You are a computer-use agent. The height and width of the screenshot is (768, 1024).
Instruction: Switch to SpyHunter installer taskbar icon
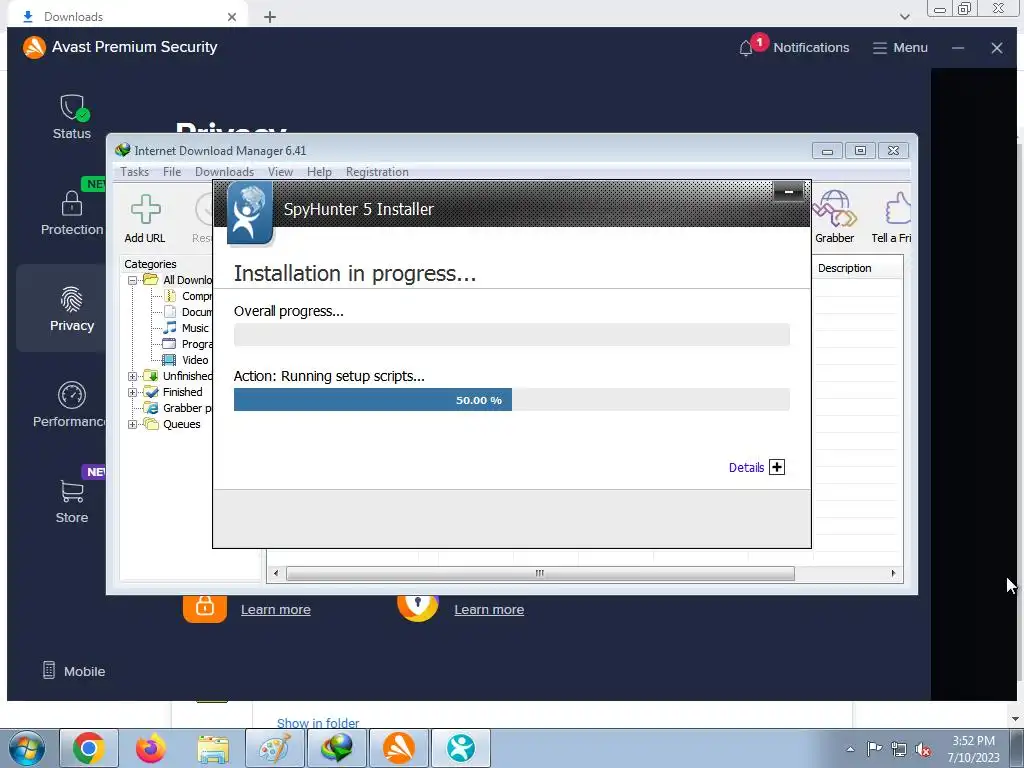tap(460, 748)
